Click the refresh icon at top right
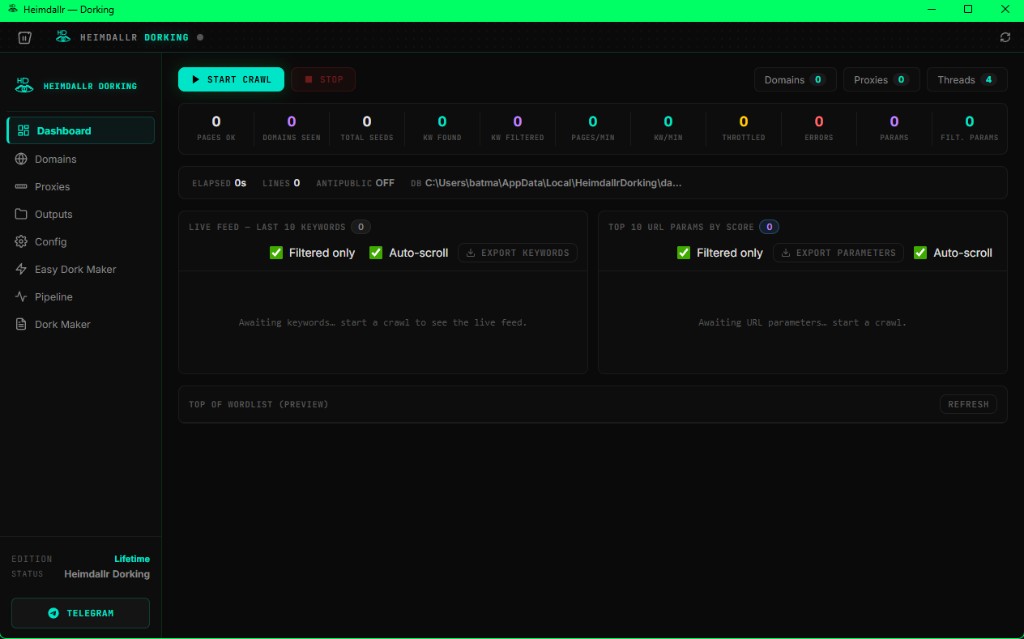The height and width of the screenshot is (639, 1024). (x=1005, y=37)
